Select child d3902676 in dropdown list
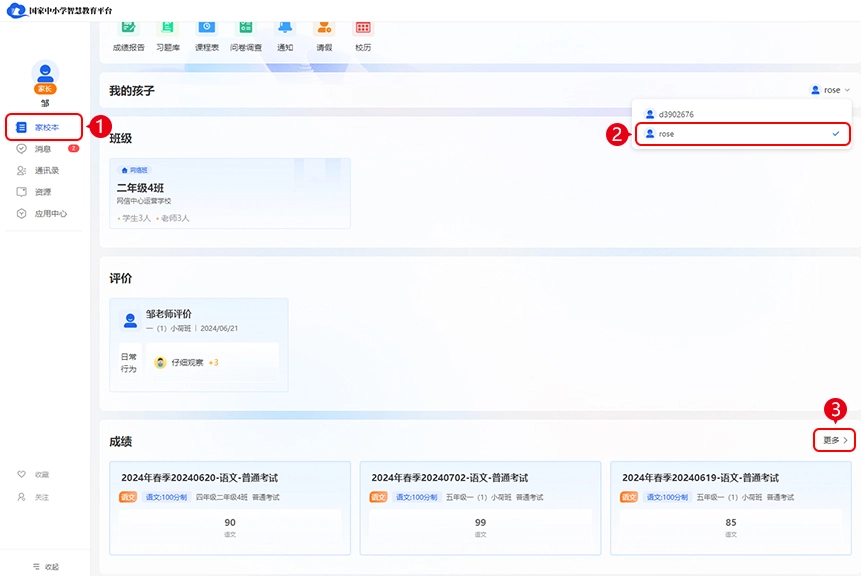Viewport: 861px width, 576px height. point(742,114)
